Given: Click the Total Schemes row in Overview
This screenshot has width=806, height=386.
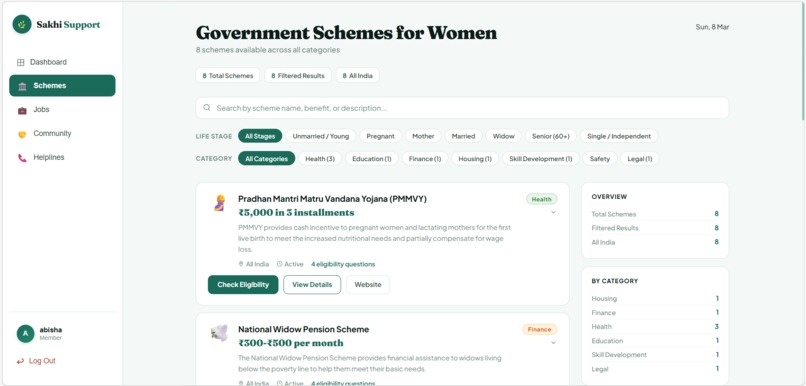Looking at the screenshot, I should click(x=655, y=214).
